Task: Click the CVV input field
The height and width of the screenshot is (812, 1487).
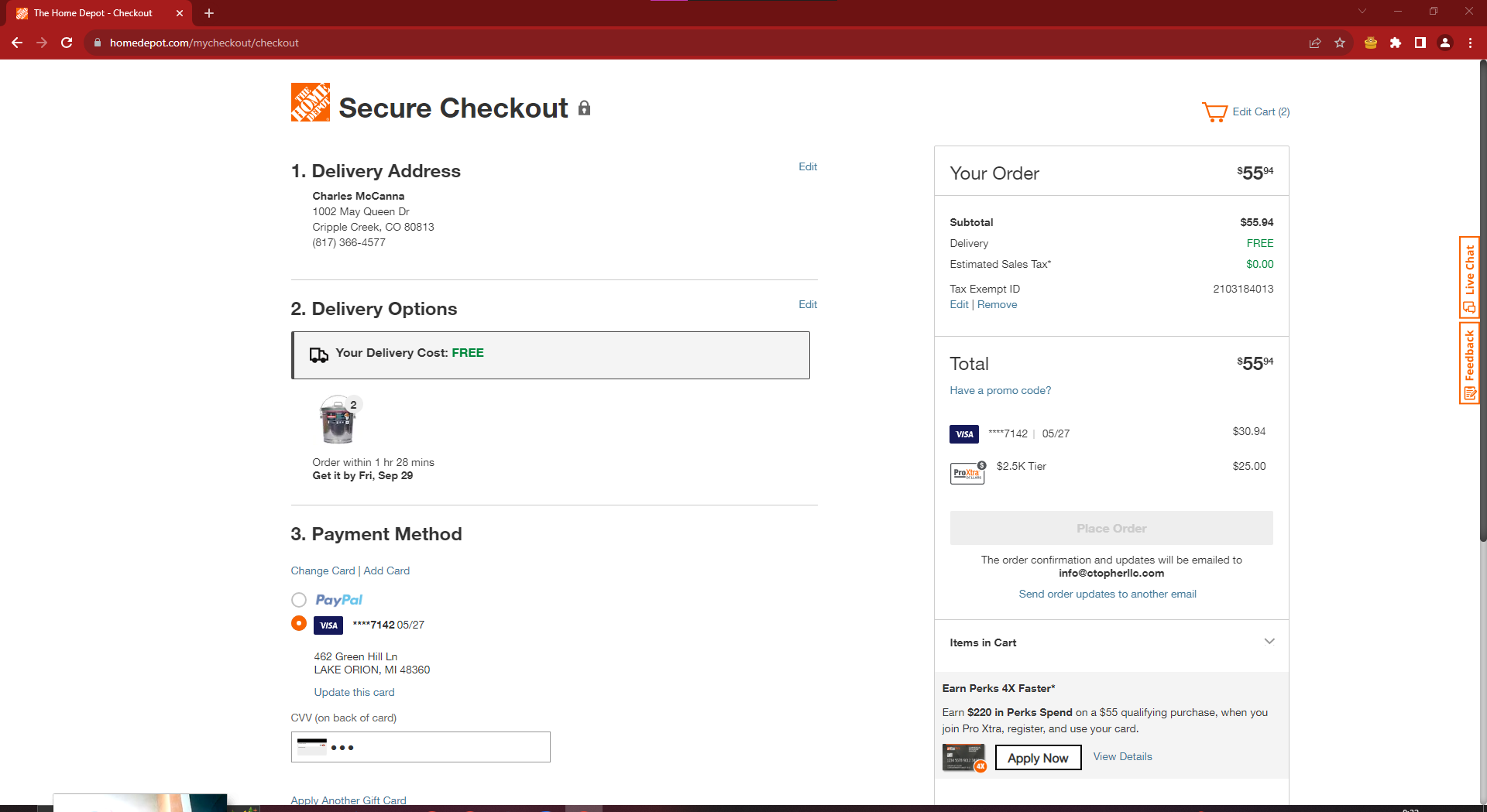Action: (421, 747)
